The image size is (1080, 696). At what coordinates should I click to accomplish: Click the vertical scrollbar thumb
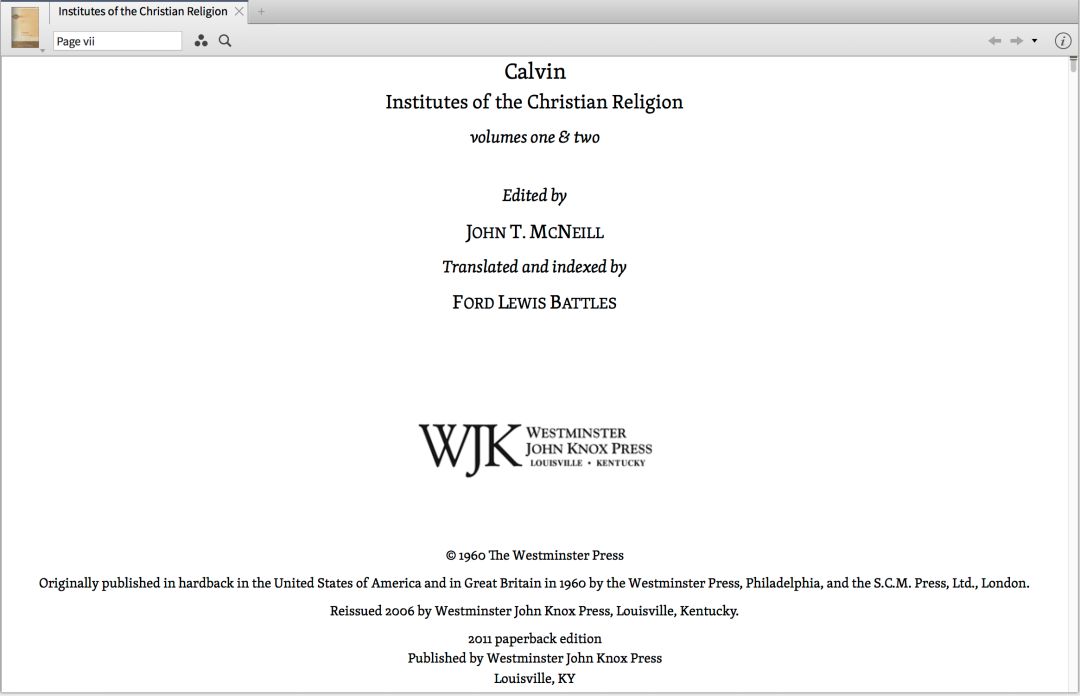(1073, 64)
